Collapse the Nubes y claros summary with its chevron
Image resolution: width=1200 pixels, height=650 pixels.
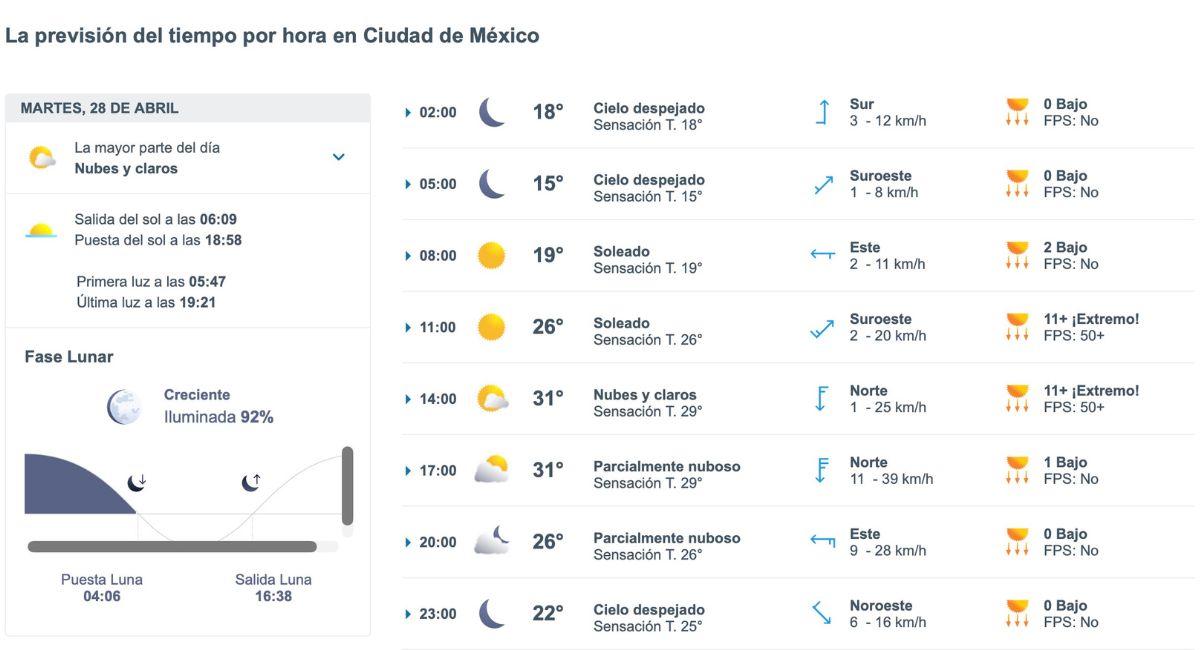(339, 157)
